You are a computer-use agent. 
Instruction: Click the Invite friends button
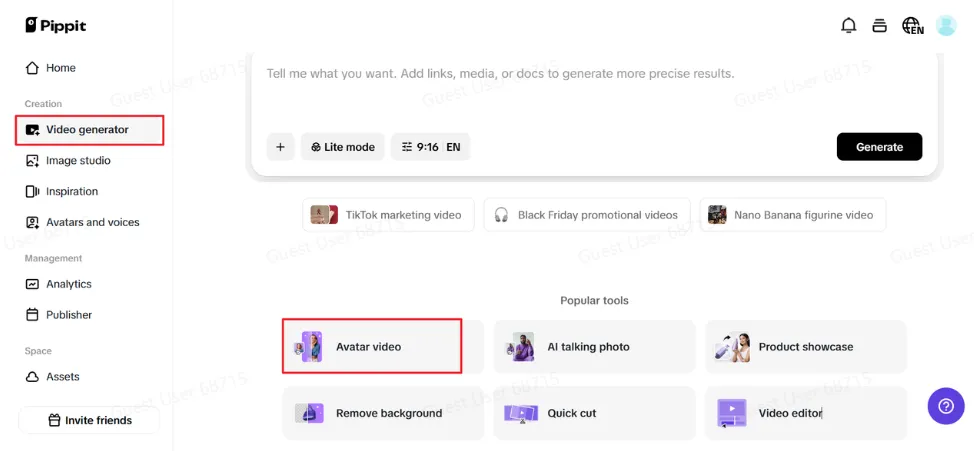tap(89, 421)
